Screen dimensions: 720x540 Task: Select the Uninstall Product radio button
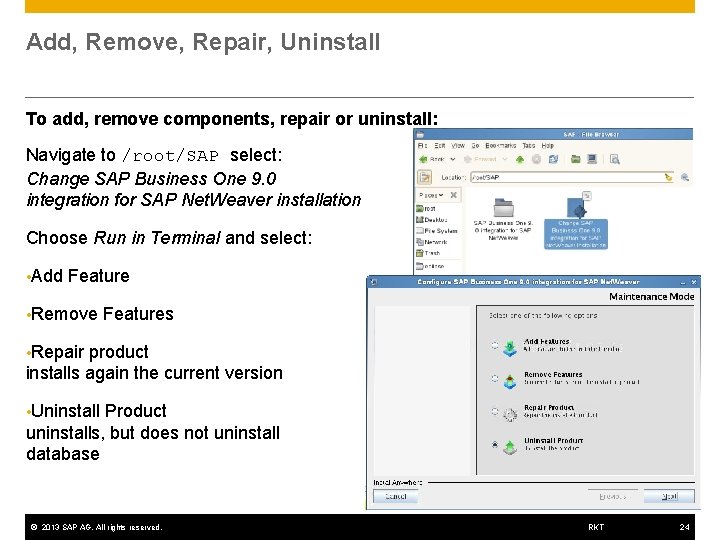coord(495,444)
